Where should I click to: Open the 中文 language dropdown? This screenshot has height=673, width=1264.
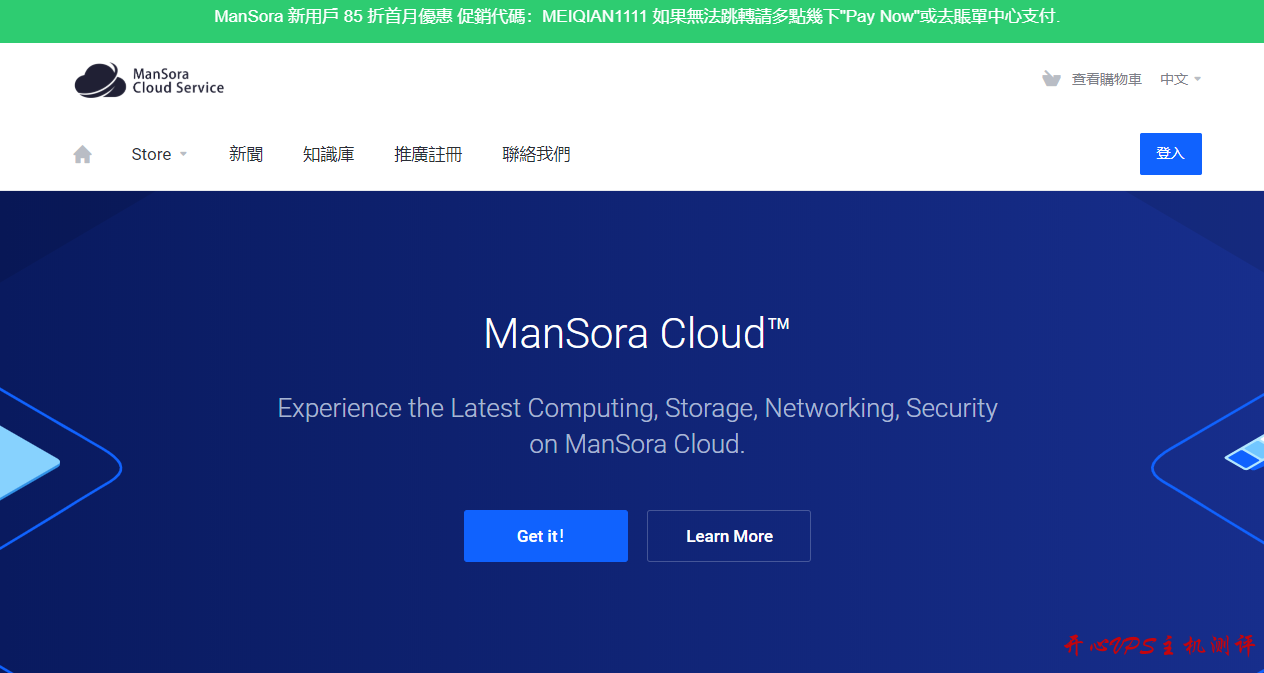coord(1180,79)
